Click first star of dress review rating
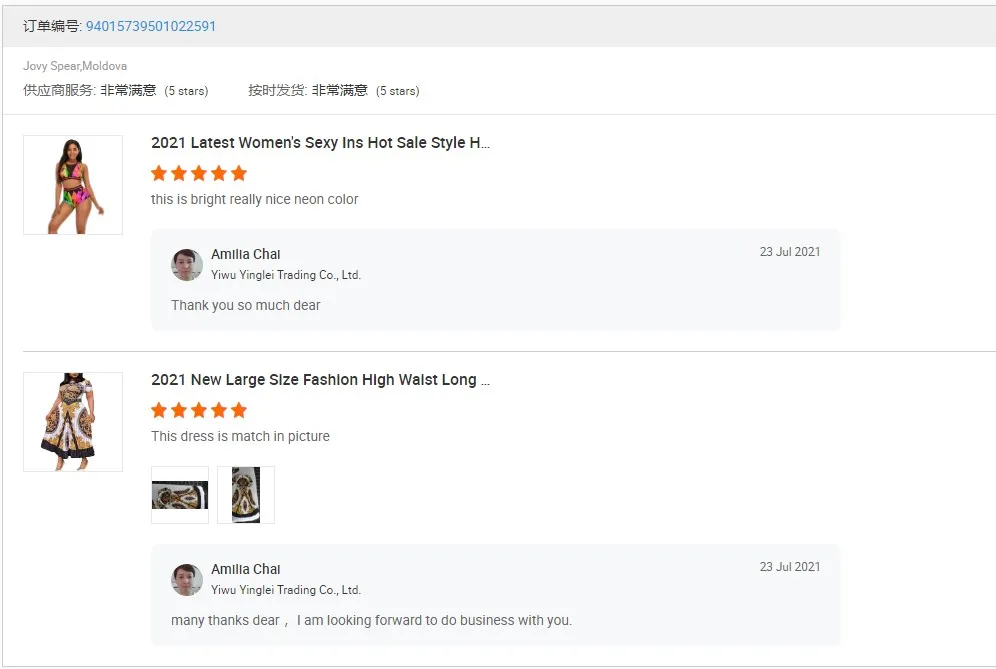 [x=159, y=410]
